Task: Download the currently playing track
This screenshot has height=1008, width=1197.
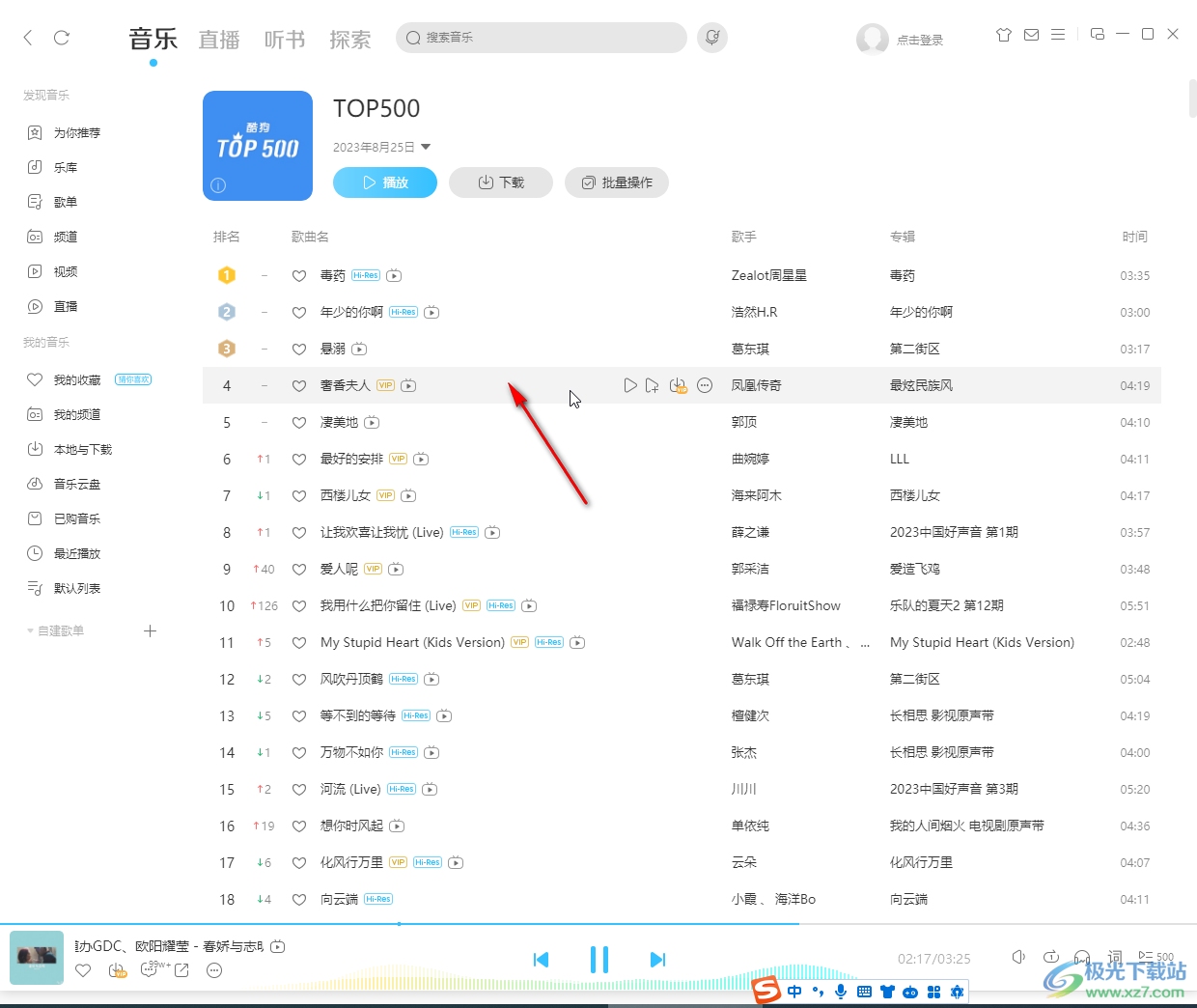Action: click(118, 970)
